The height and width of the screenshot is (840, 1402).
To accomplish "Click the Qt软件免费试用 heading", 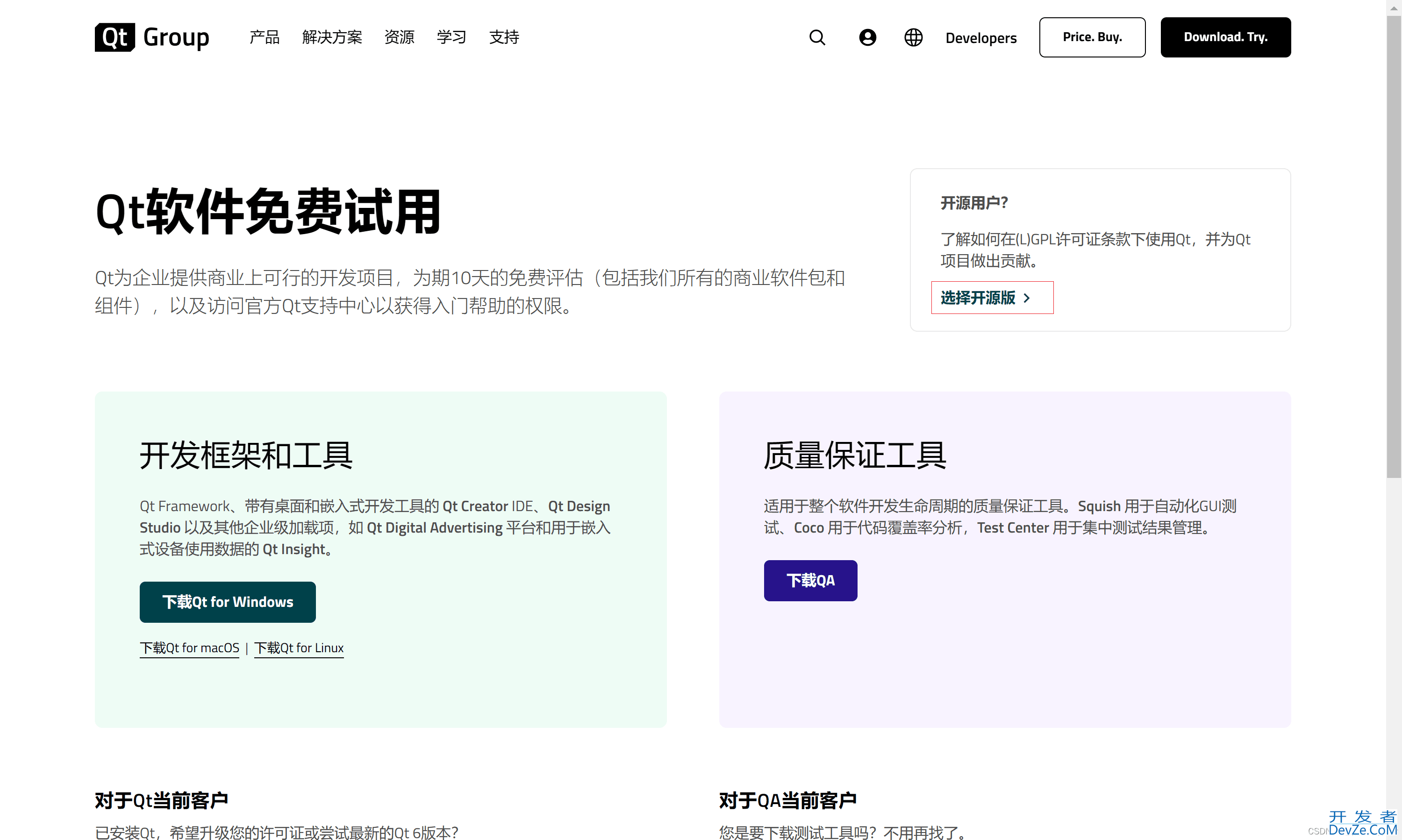I will pyautogui.click(x=268, y=212).
